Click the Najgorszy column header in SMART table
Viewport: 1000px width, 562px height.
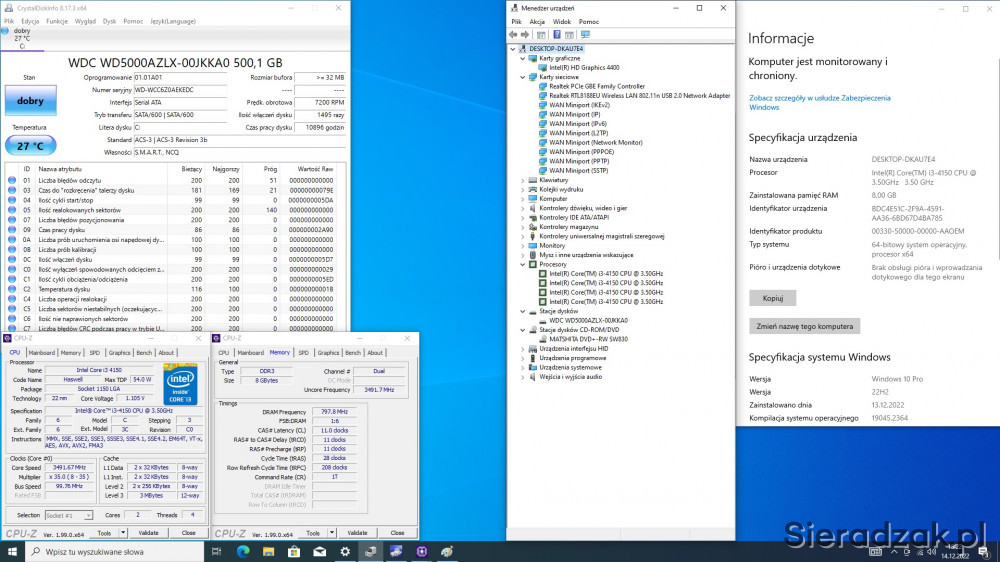(226, 169)
